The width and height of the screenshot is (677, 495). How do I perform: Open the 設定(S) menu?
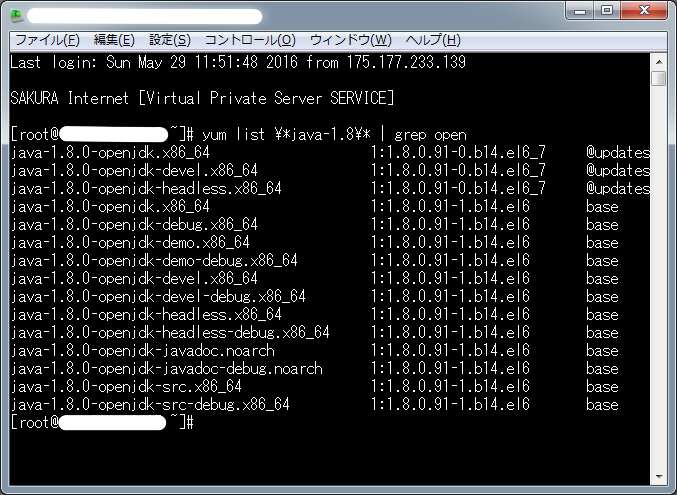point(170,40)
